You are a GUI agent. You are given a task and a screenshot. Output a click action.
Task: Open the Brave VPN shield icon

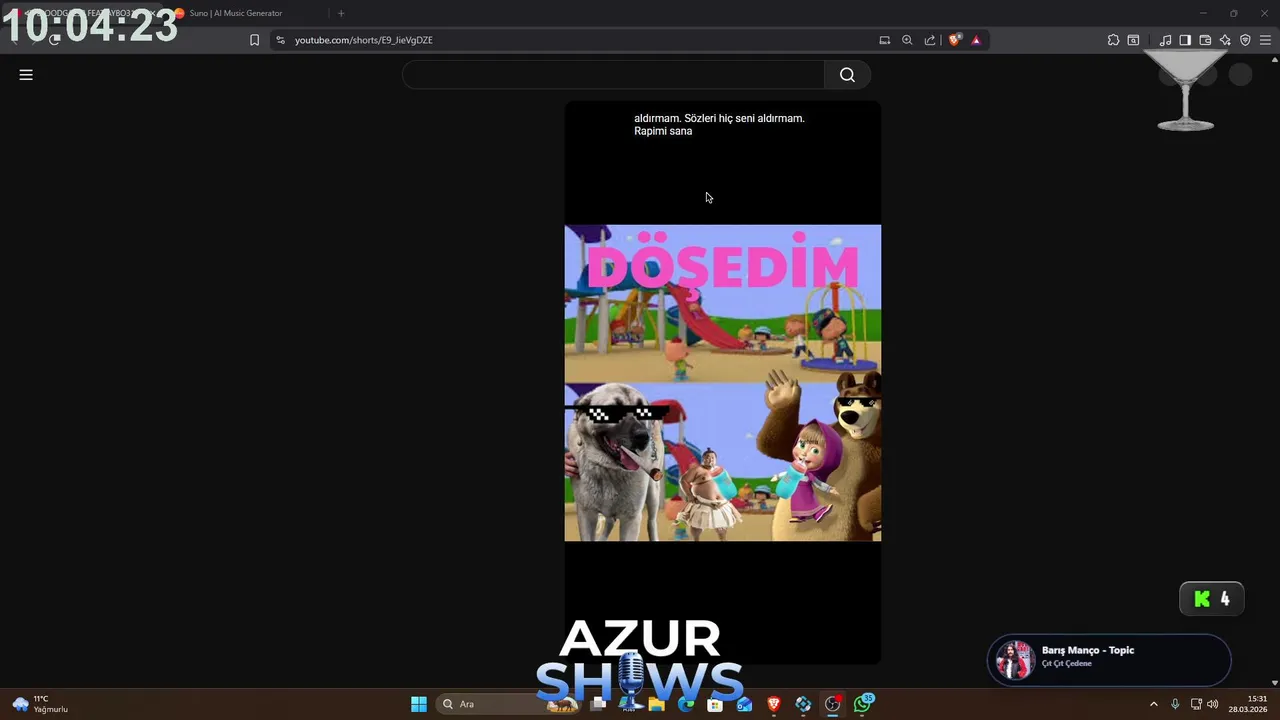pyautogui.click(x=1245, y=40)
